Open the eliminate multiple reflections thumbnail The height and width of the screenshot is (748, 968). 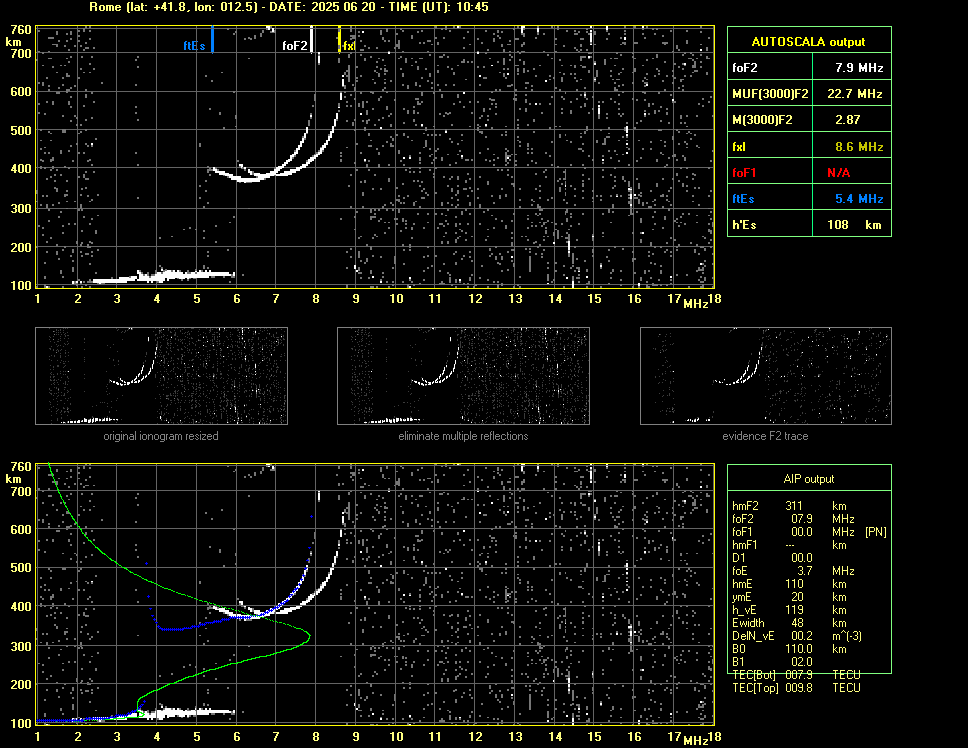tap(463, 376)
